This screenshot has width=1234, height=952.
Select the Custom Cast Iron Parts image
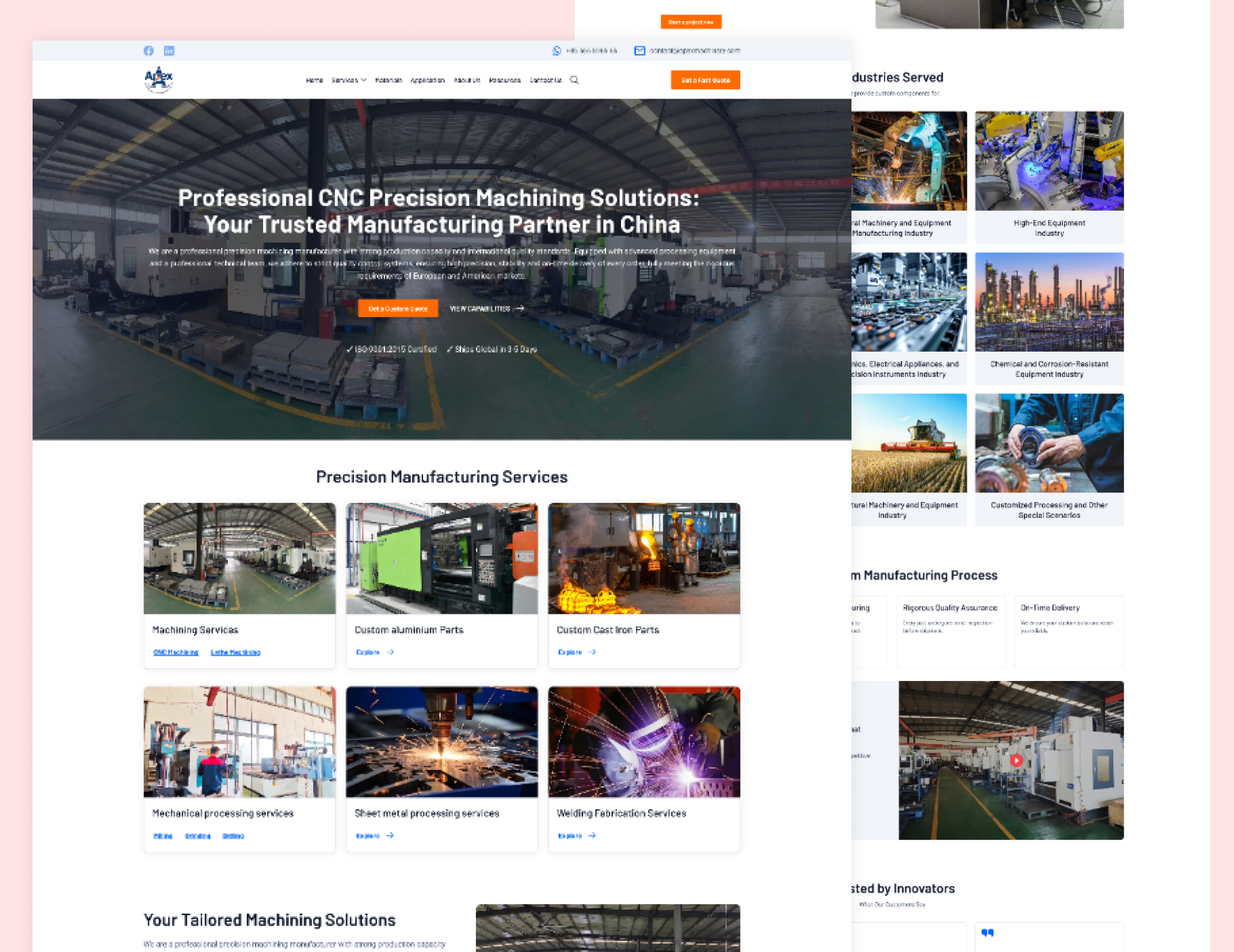click(643, 558)
